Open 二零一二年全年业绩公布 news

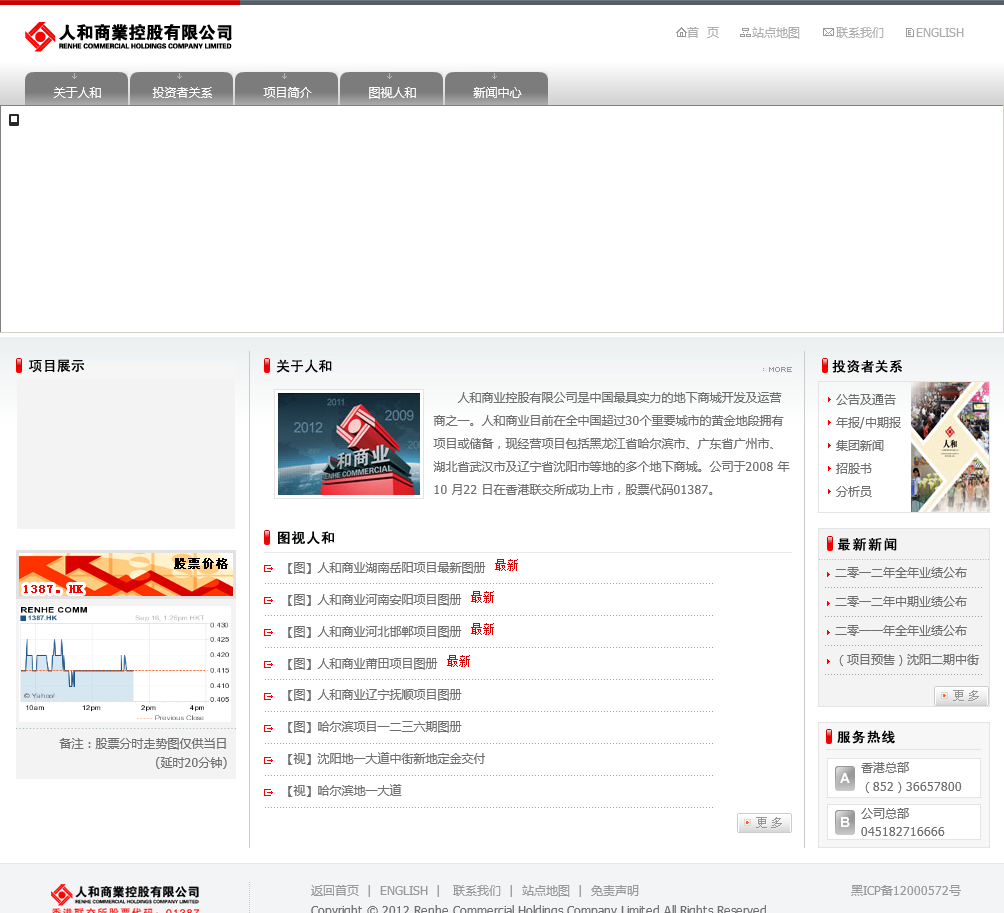(x=900, y=573)
